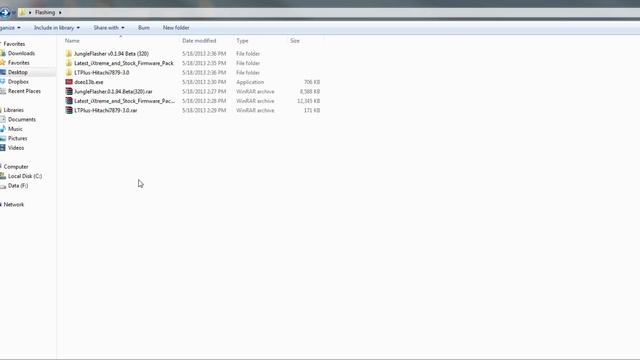
Task: Click the Recent Places icon
Action: (x=3, y=91)
